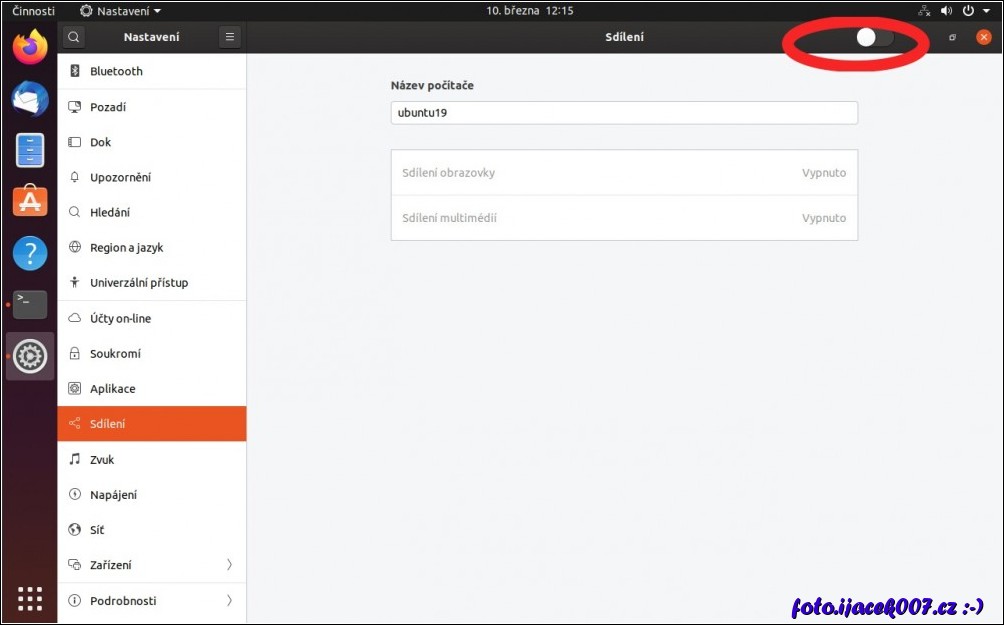
Task: Open Upozornění notifications panel
Action: click(120, 177)
